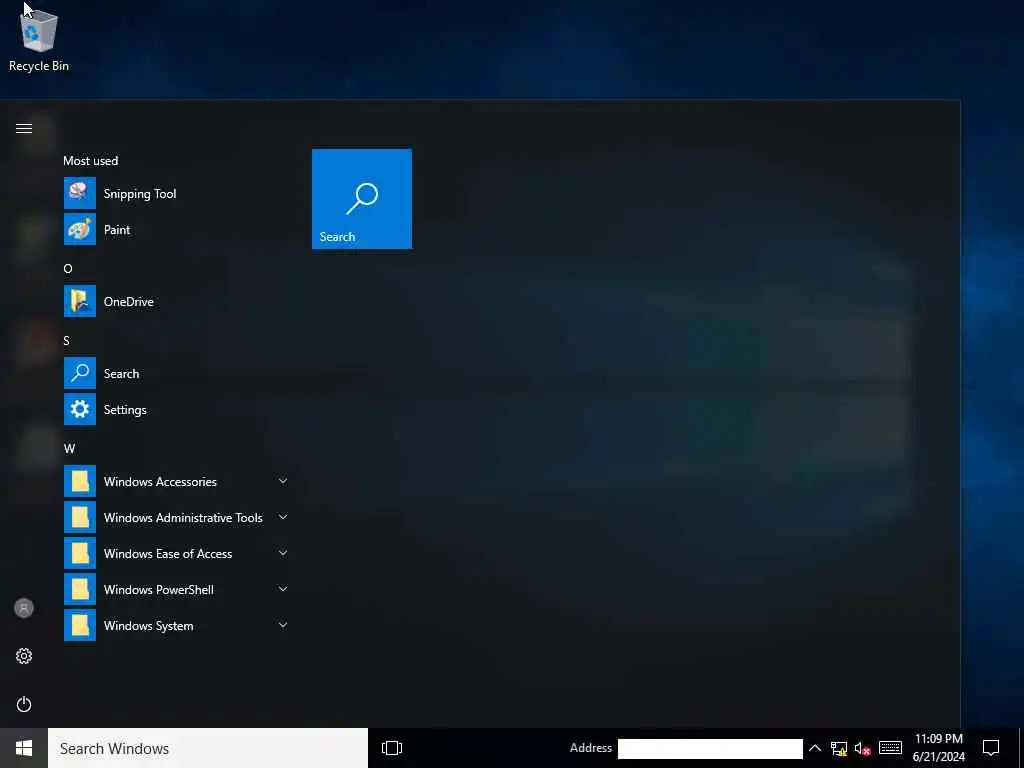Click the Power button in Start sidebar
Image resolution: width=1024 pixels, height=768 pixels.
pyautogui.click(x=24, y=704)
